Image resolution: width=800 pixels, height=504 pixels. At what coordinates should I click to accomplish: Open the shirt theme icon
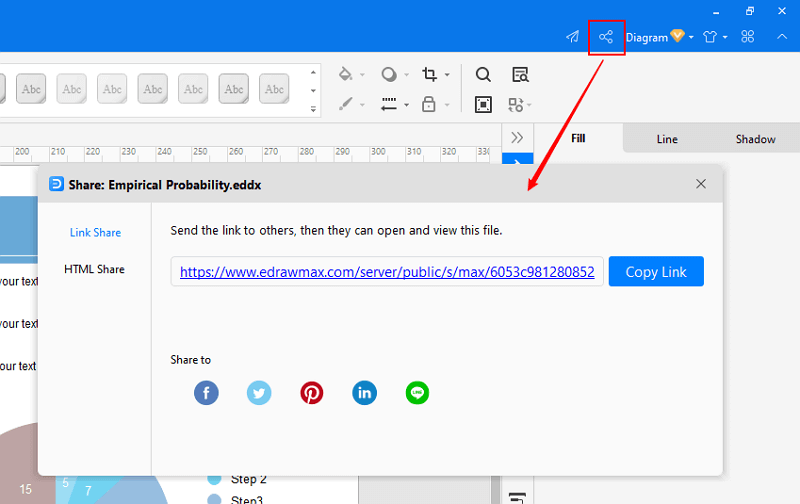pyautogui.click(x=710, y=37)
